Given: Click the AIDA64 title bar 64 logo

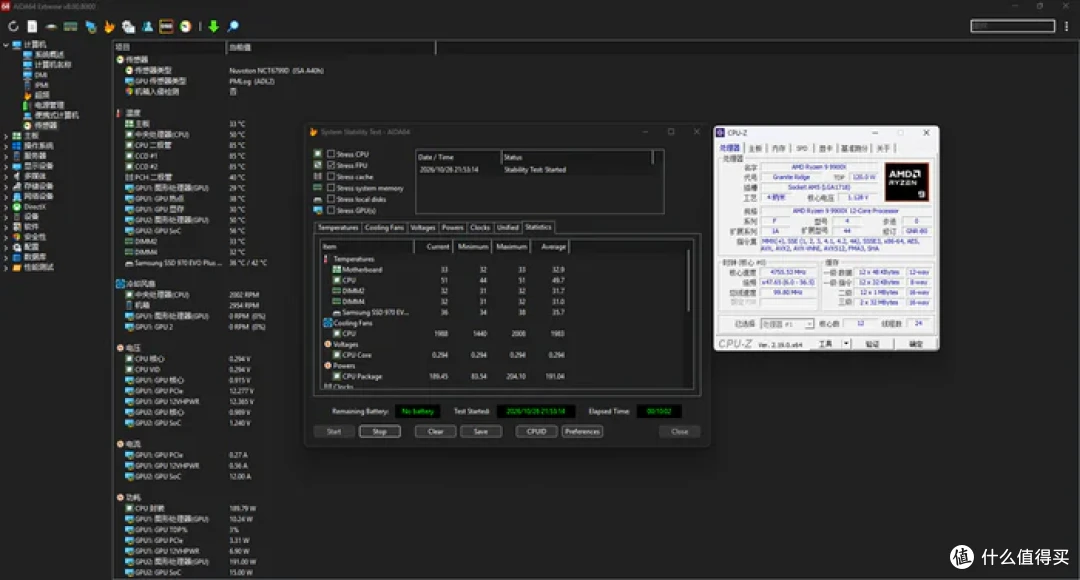Looking at the screenshot, I should click(x=6, y=6).
